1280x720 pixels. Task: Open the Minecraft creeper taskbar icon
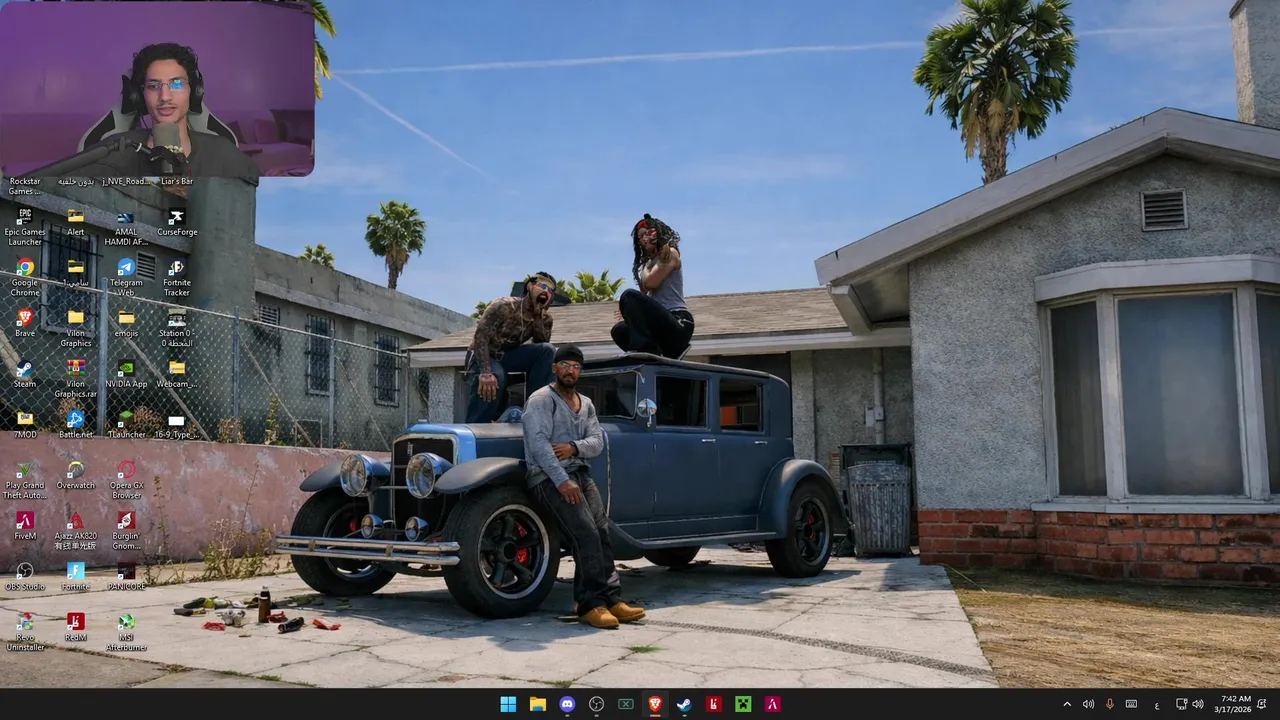[743, 704]
